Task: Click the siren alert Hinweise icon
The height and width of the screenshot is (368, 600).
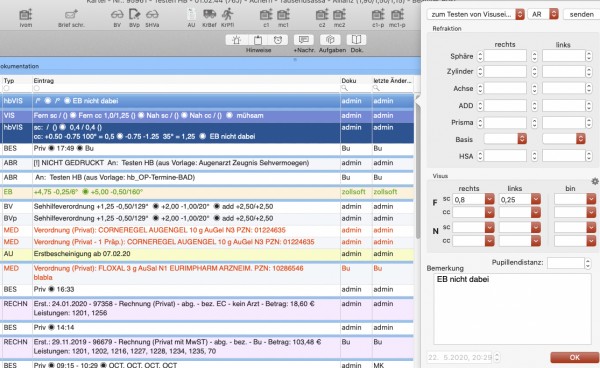Action: 236,40
